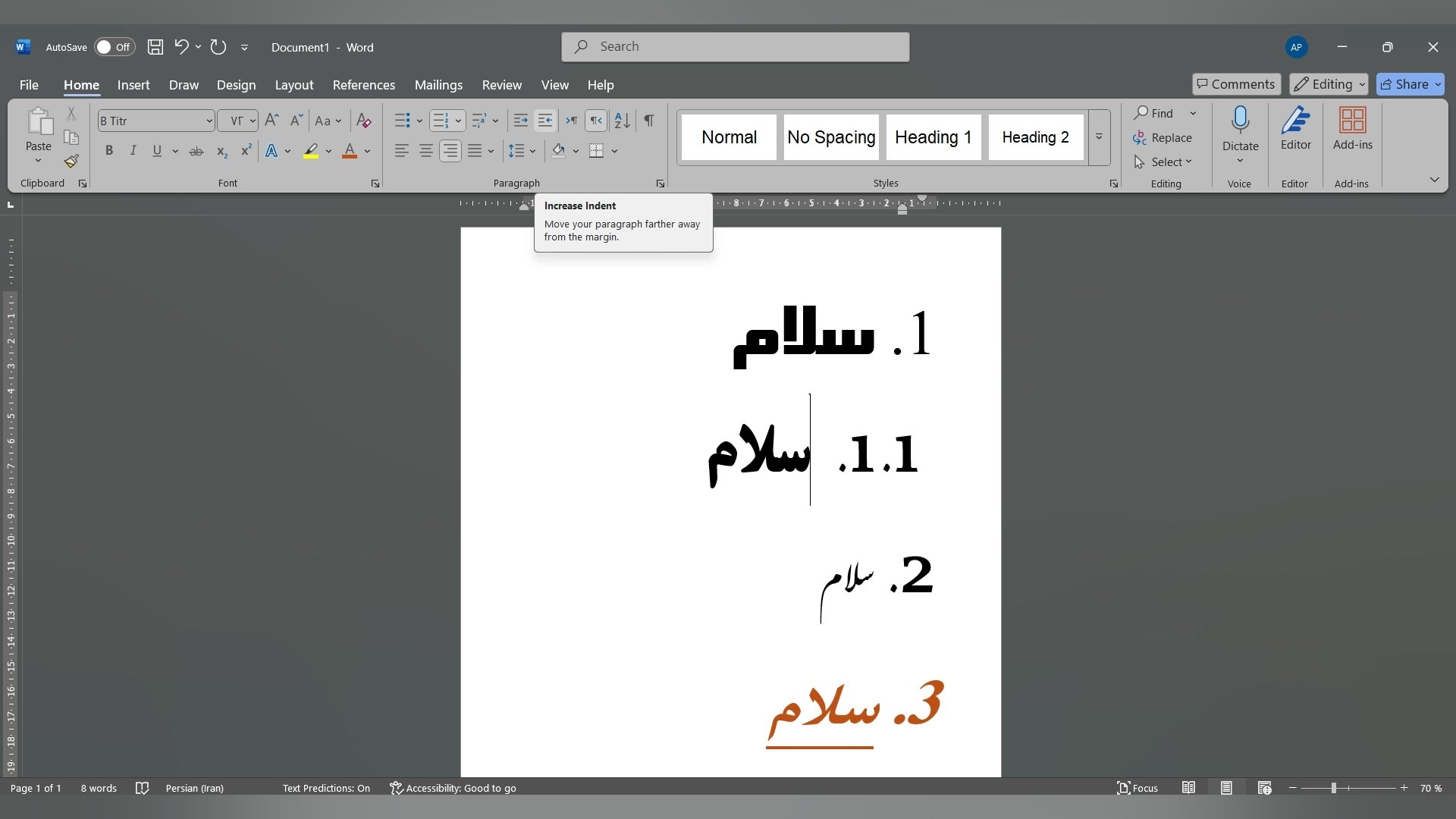Toggle the AutoSave switch
1456x819 pixels.
(x=115, y=47)
